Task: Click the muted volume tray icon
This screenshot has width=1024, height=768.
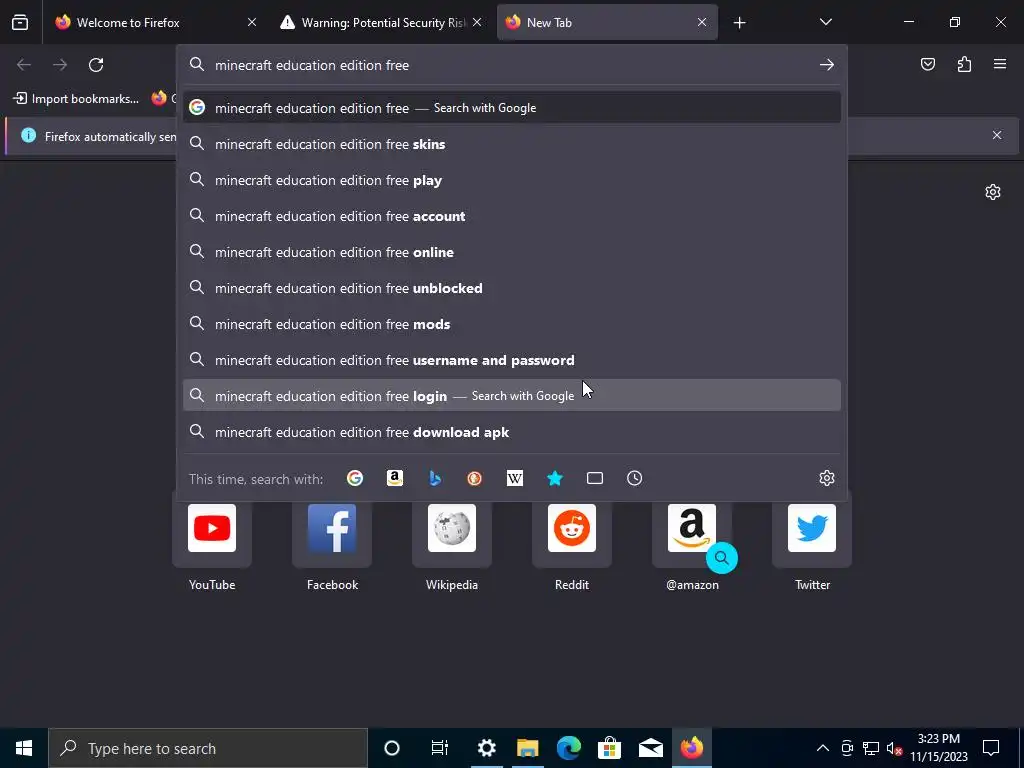Action: click(x=894, y=748)
